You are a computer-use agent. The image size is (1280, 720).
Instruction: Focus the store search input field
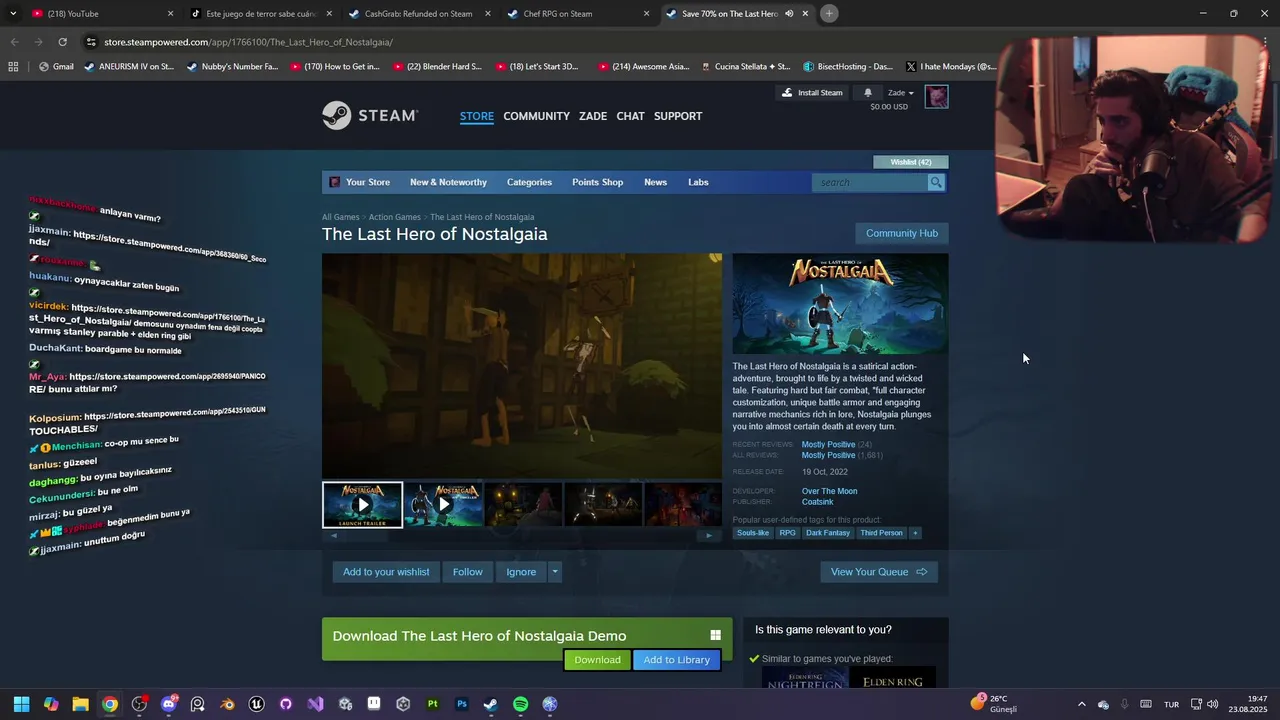point(870,182)
